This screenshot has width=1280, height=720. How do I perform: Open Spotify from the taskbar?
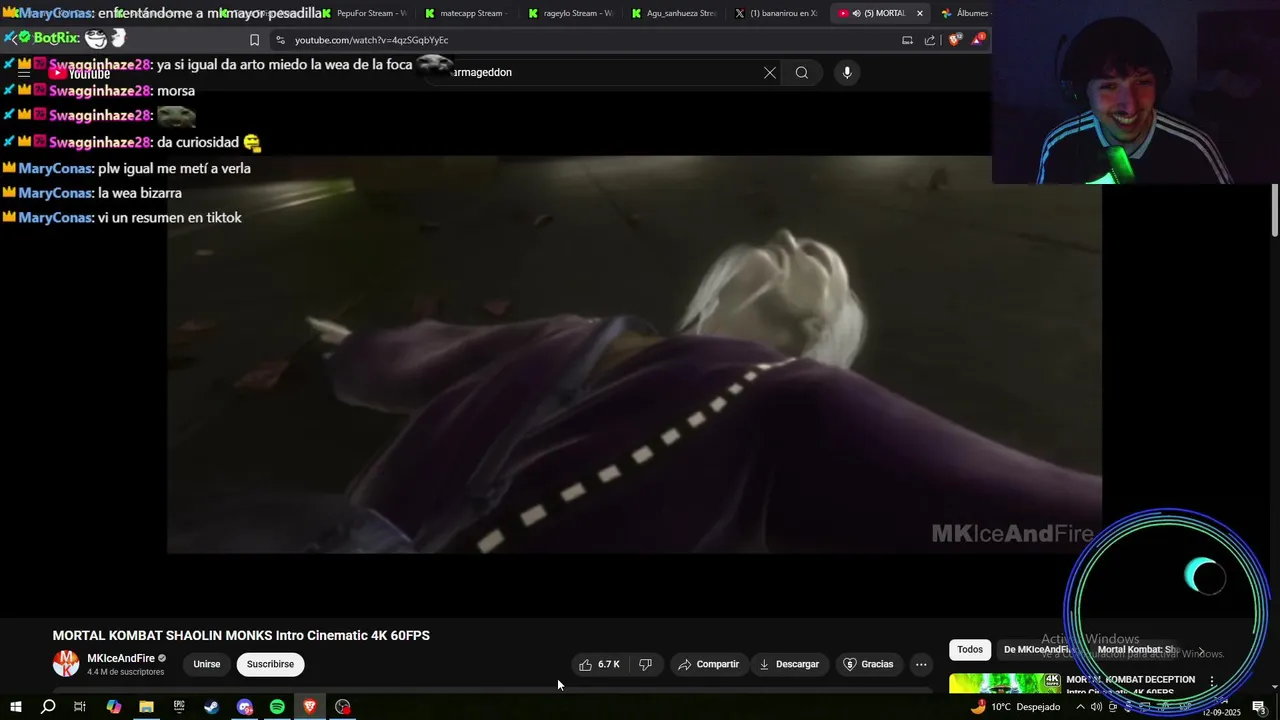277,707
